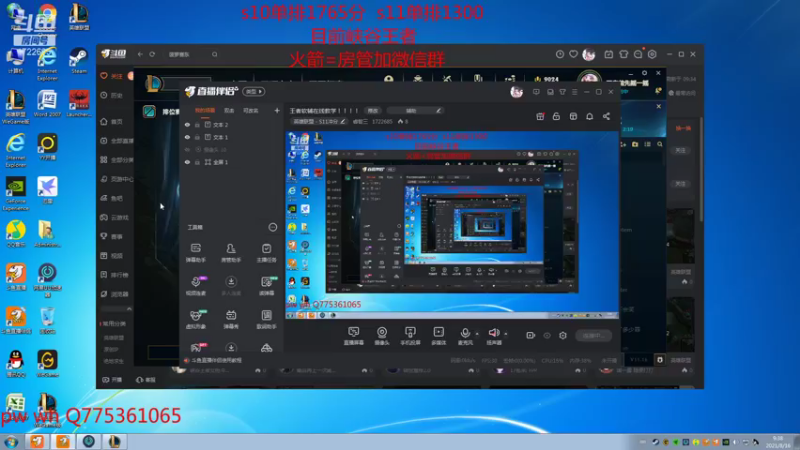The height and width of the screenshot is (450, 800).
Task: Toggle visibility eye of 文本 2 source
Action: [x=187, y=124]
